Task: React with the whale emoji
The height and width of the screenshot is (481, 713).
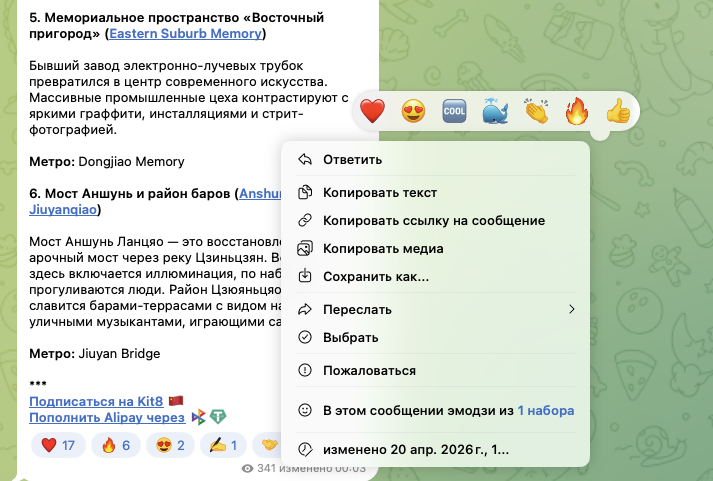Action: coord(495,112)
